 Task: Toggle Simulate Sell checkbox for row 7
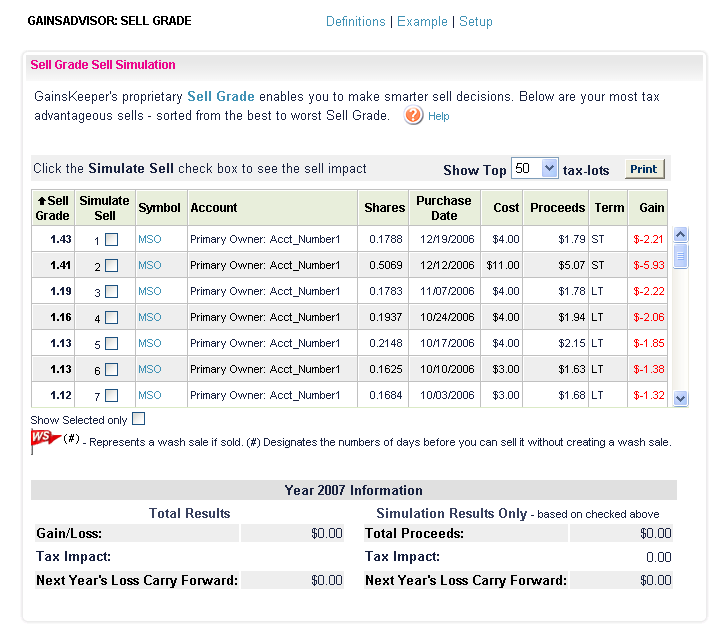[112, 395]
